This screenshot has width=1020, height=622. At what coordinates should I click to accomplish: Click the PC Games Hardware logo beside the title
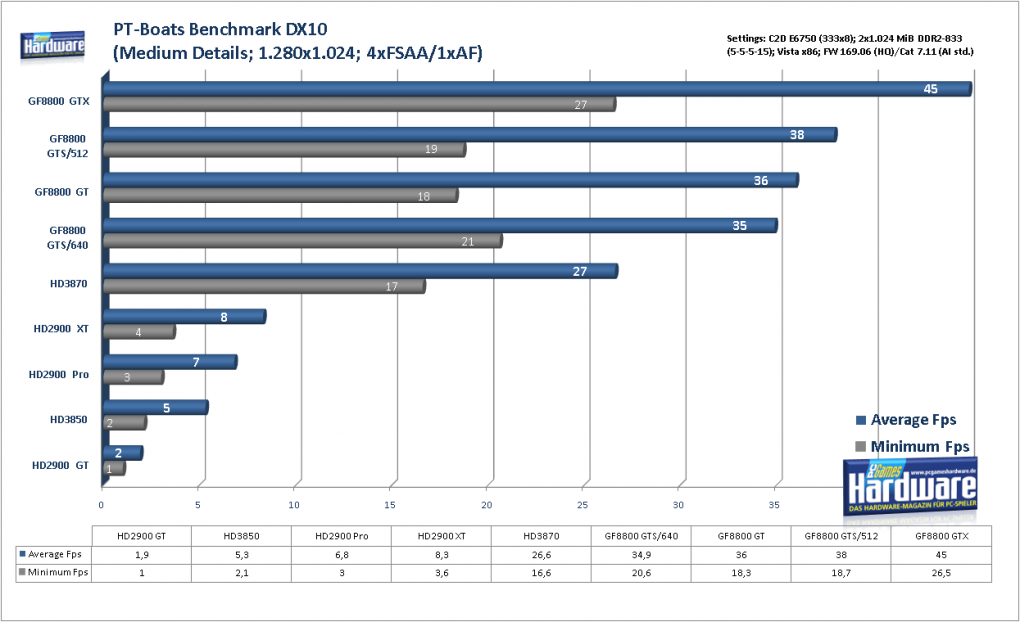click(53, 46)
